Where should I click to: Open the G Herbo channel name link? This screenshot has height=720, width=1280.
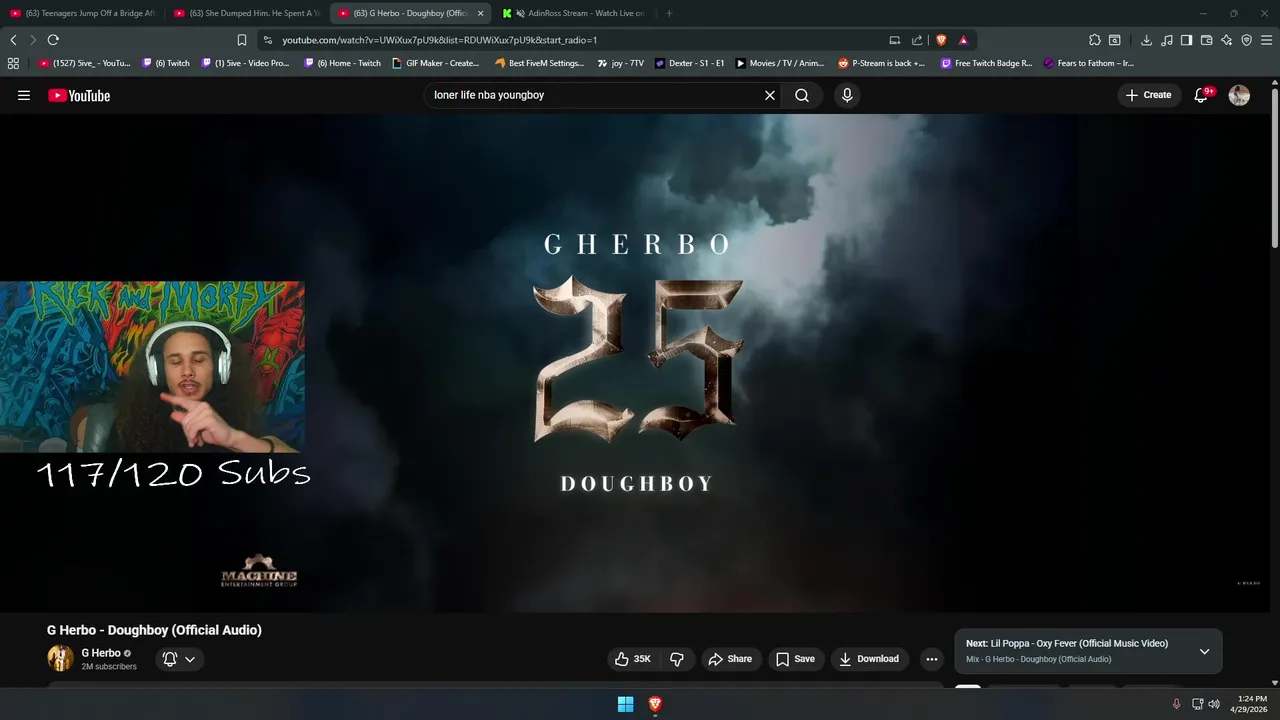101,653
